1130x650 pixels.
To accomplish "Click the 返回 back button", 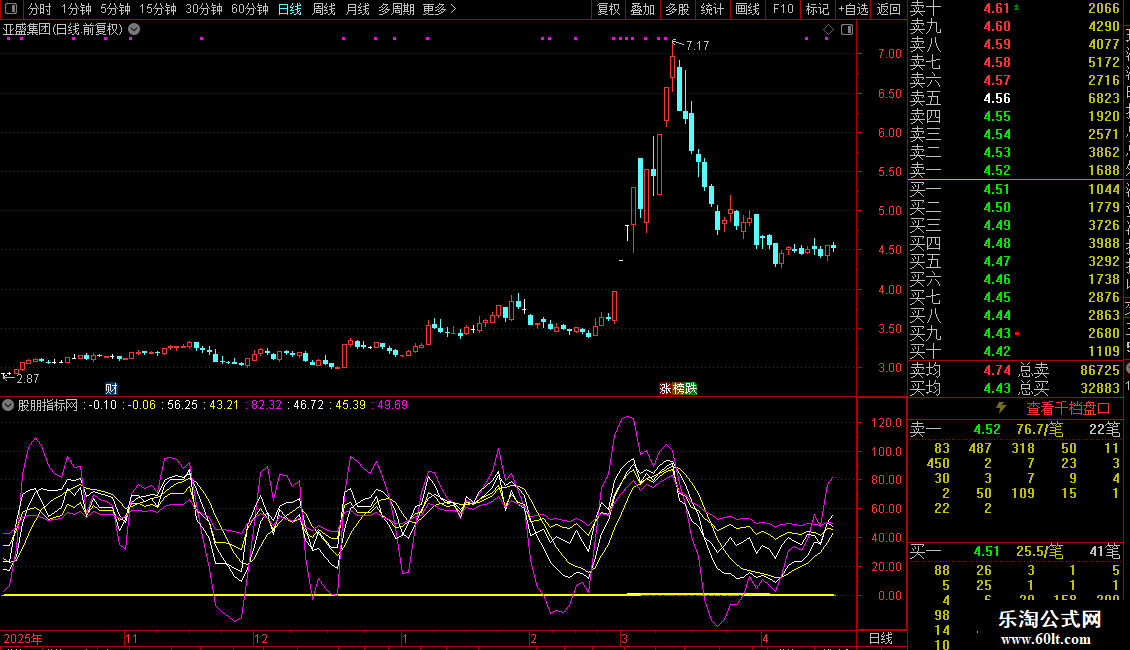I will click(x=889, y=9).
